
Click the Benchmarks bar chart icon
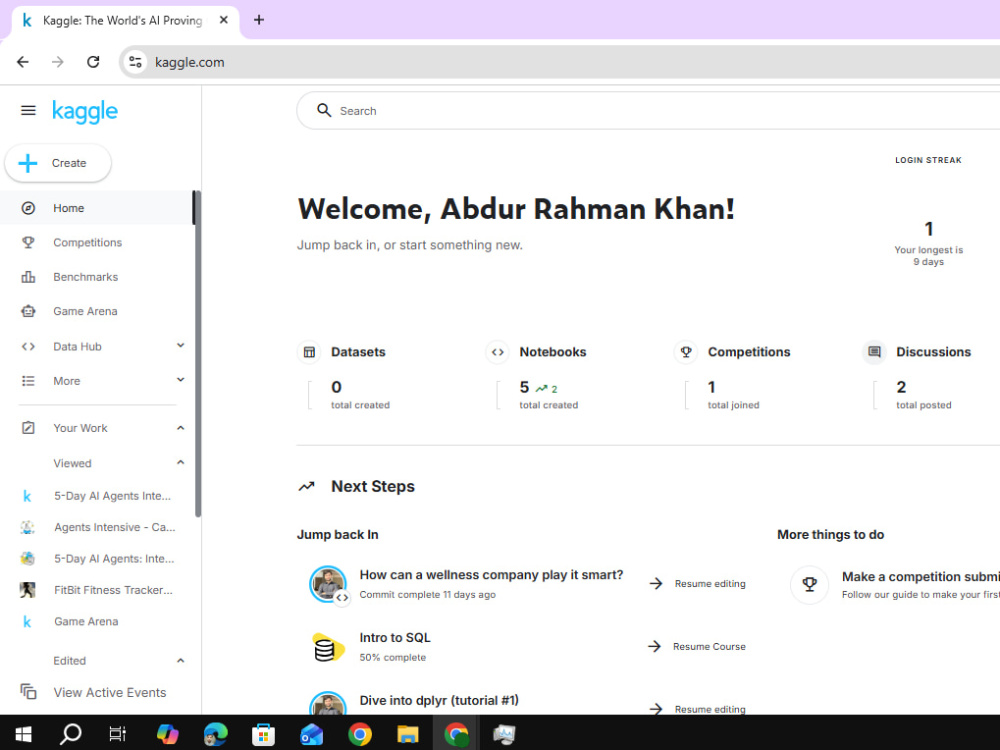coord(28,277)
